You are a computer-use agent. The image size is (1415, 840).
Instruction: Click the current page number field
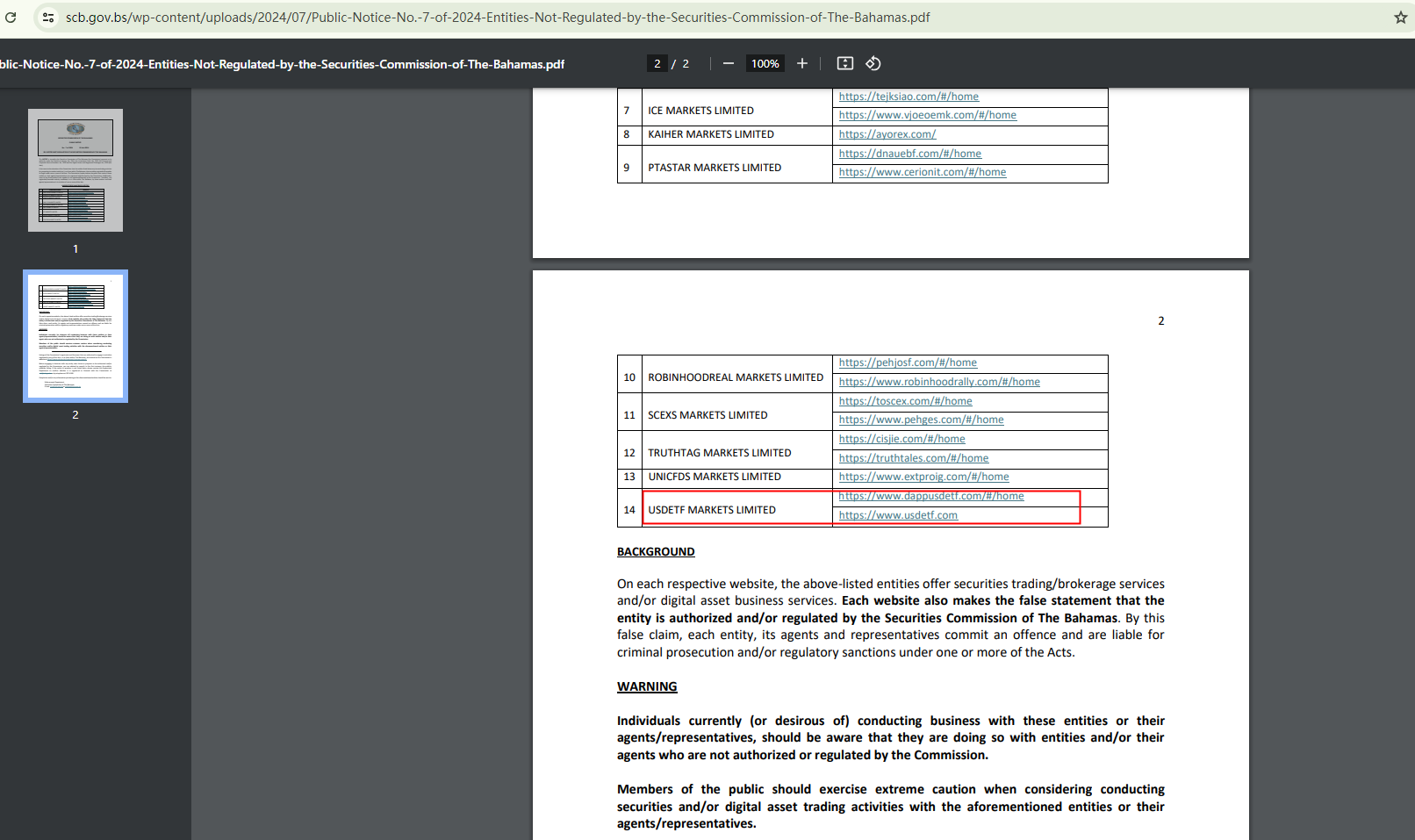click(x=657, y=63)
